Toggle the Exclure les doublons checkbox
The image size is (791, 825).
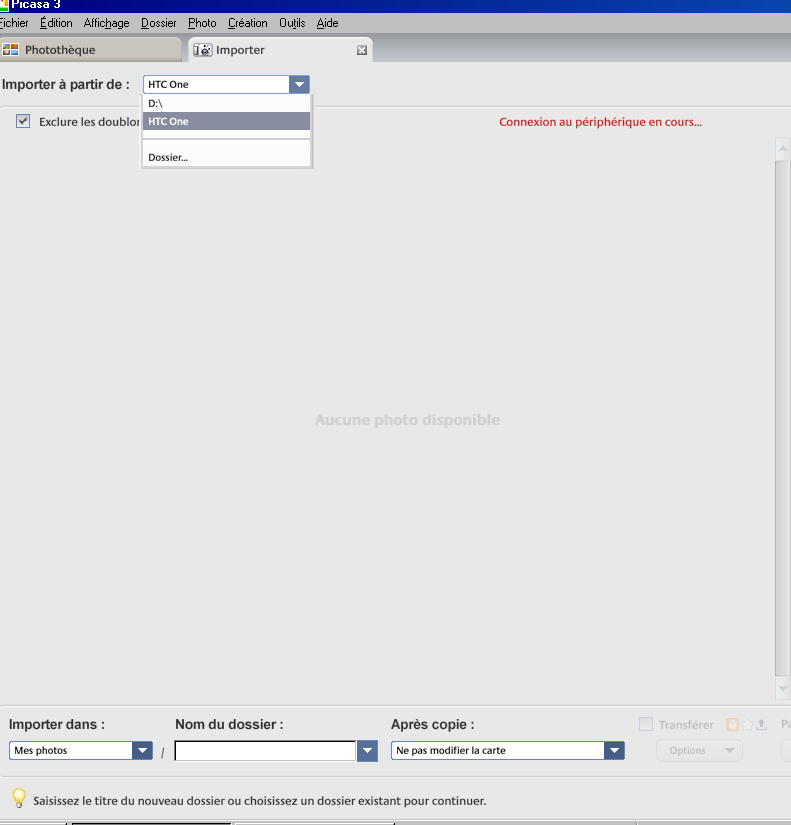[23, 121]
